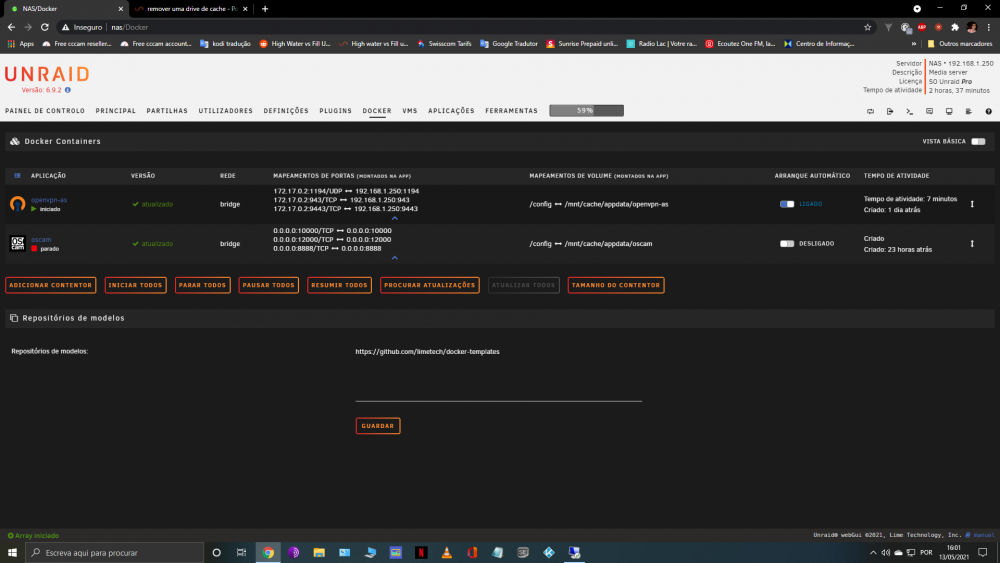1000x563 pixels.
Task: Open the system log icon in toolbar
Action: click(x=969, y=111)
